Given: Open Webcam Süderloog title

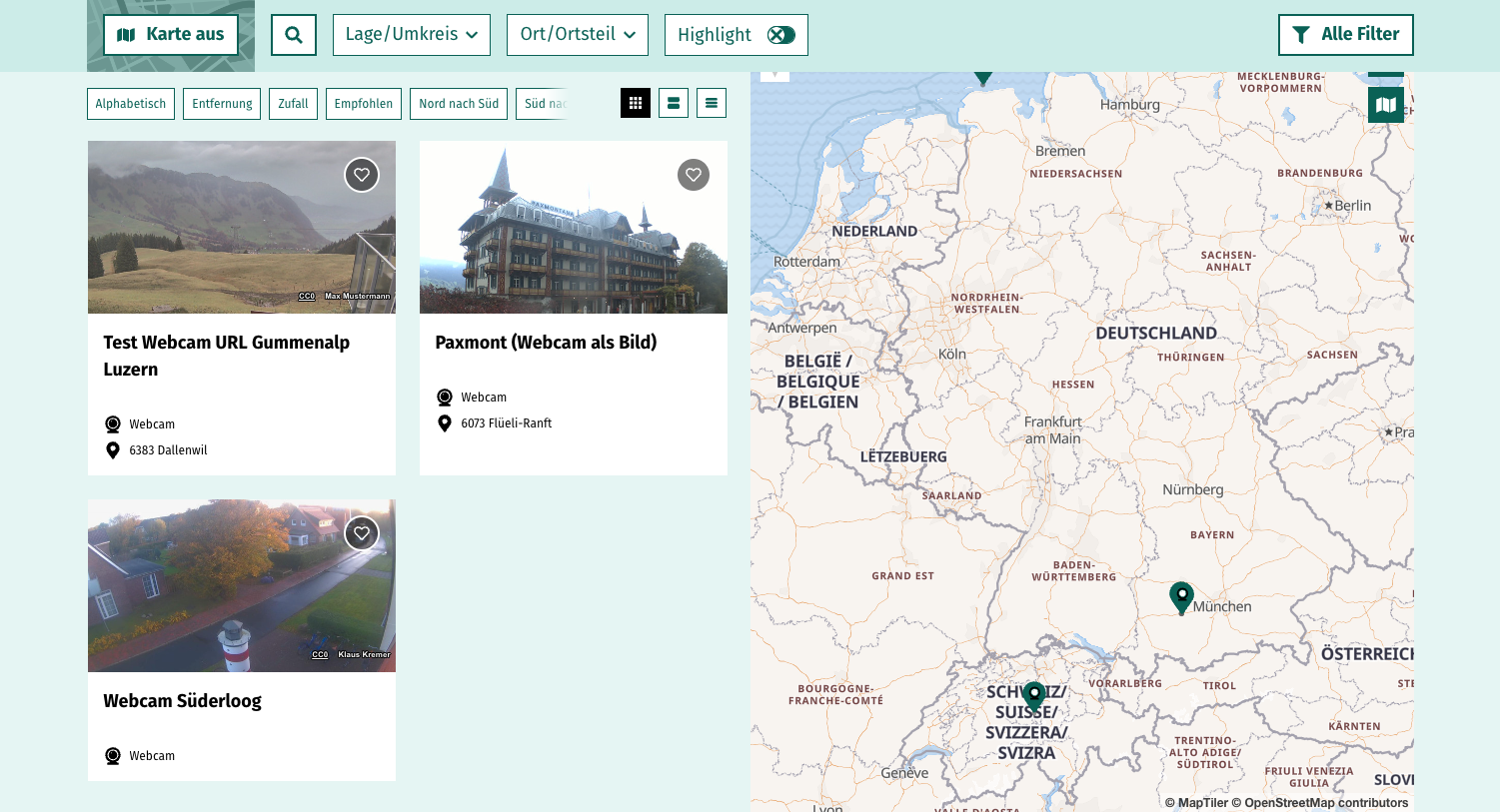Looking at the screenshot, I should [183, 701].
